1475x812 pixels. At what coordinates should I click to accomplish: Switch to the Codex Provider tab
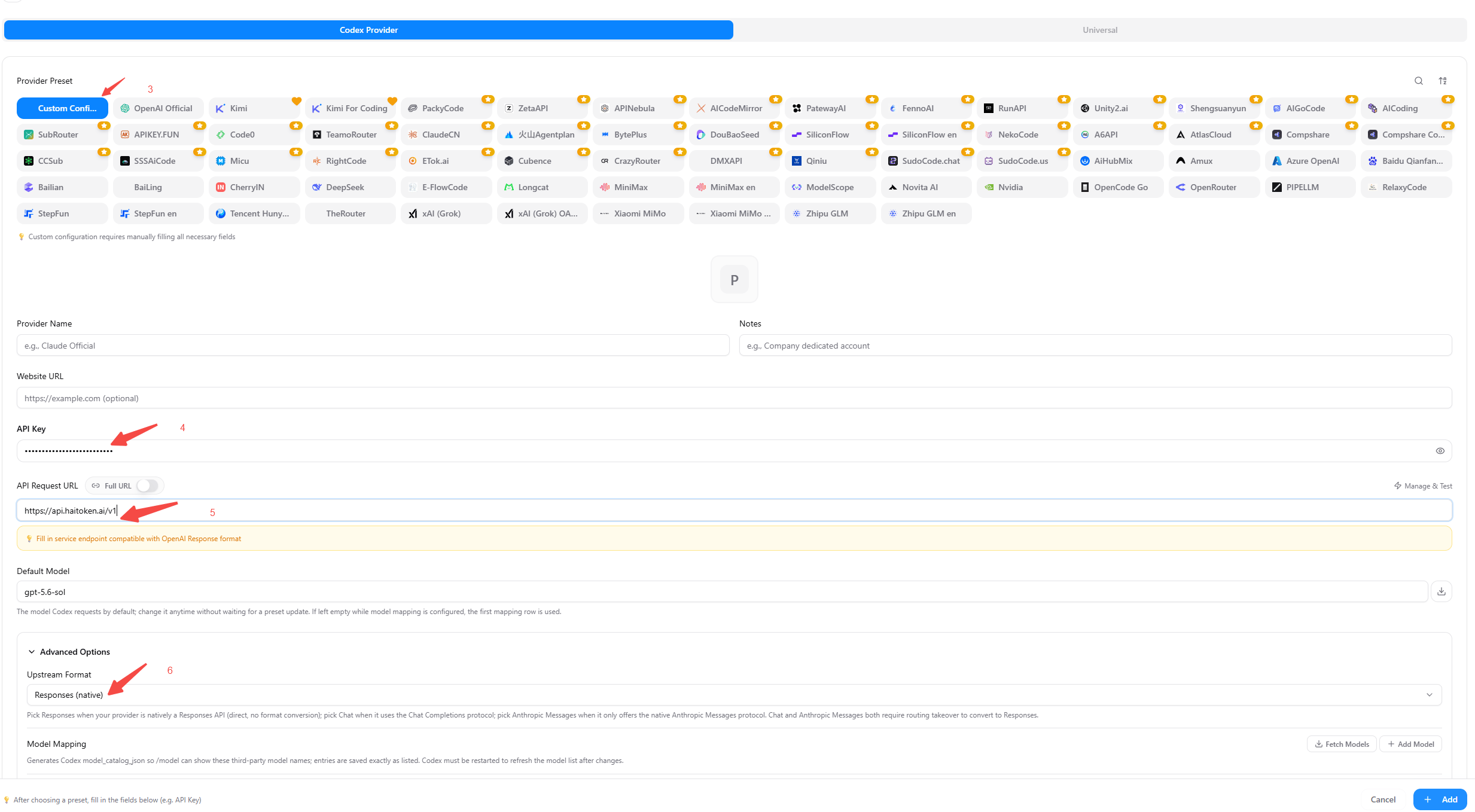click(368, 30)
